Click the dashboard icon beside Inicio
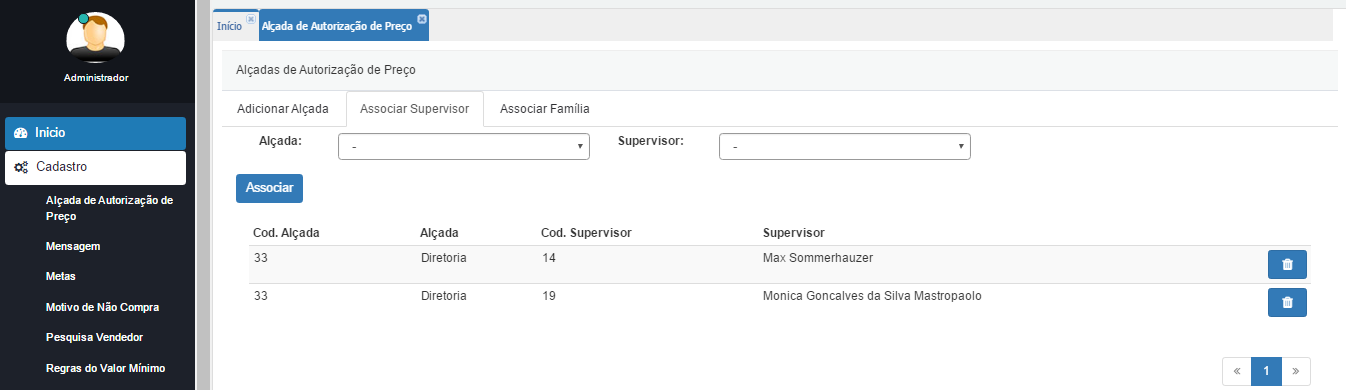The height and width of the screenshot is (390, 1346). click(21, 133)
